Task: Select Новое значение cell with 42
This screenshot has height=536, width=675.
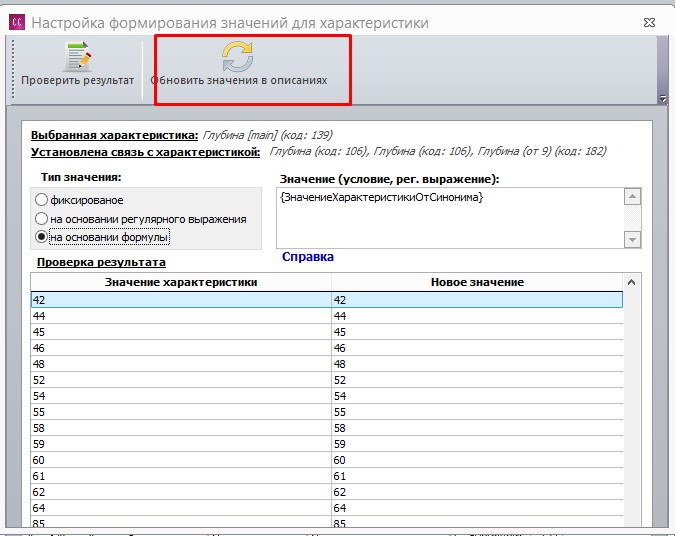Action: point(477,300)
